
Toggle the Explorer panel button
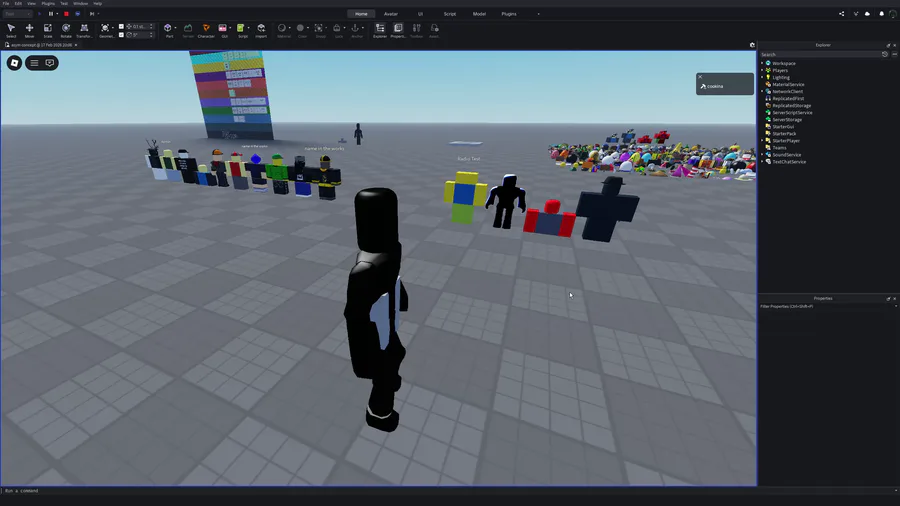(380, 30)
